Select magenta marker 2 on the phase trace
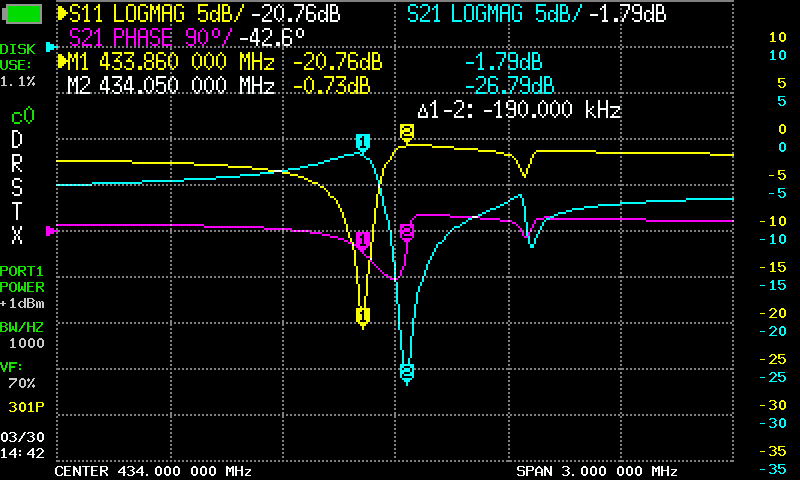 click(407, 232)
